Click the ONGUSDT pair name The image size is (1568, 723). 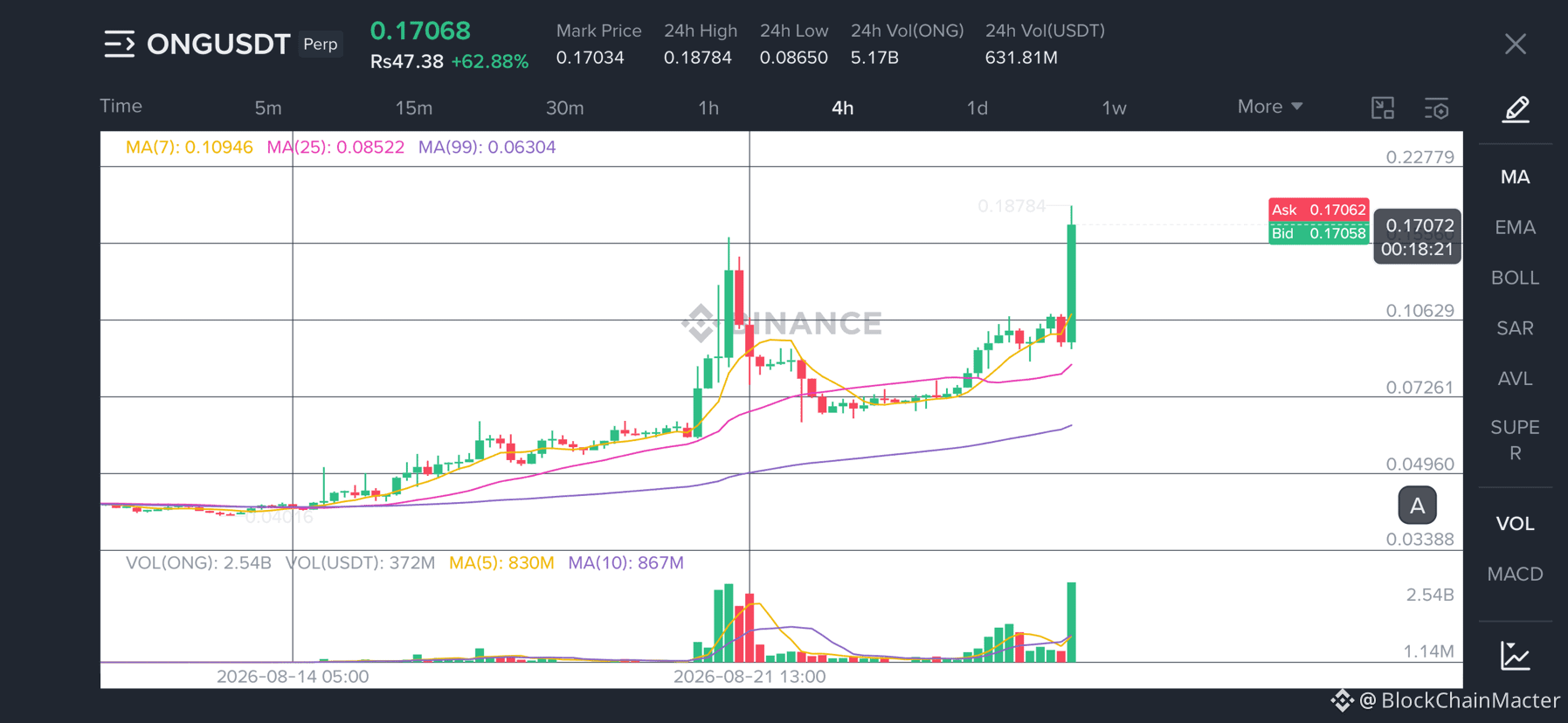click(218, 44)
